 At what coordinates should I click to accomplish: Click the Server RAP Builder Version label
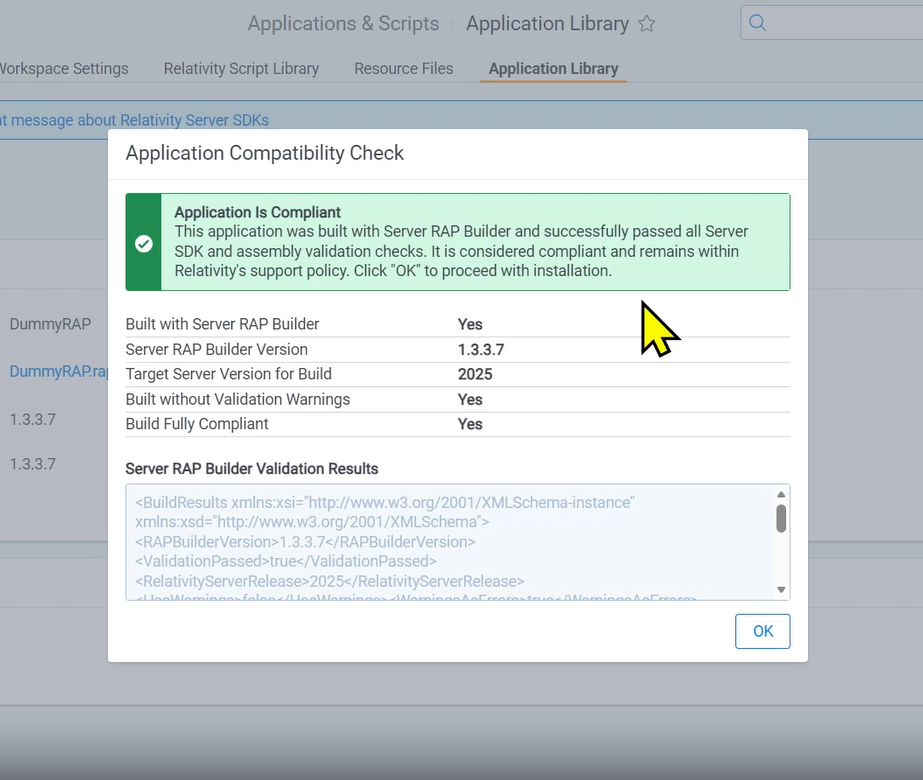217,350
